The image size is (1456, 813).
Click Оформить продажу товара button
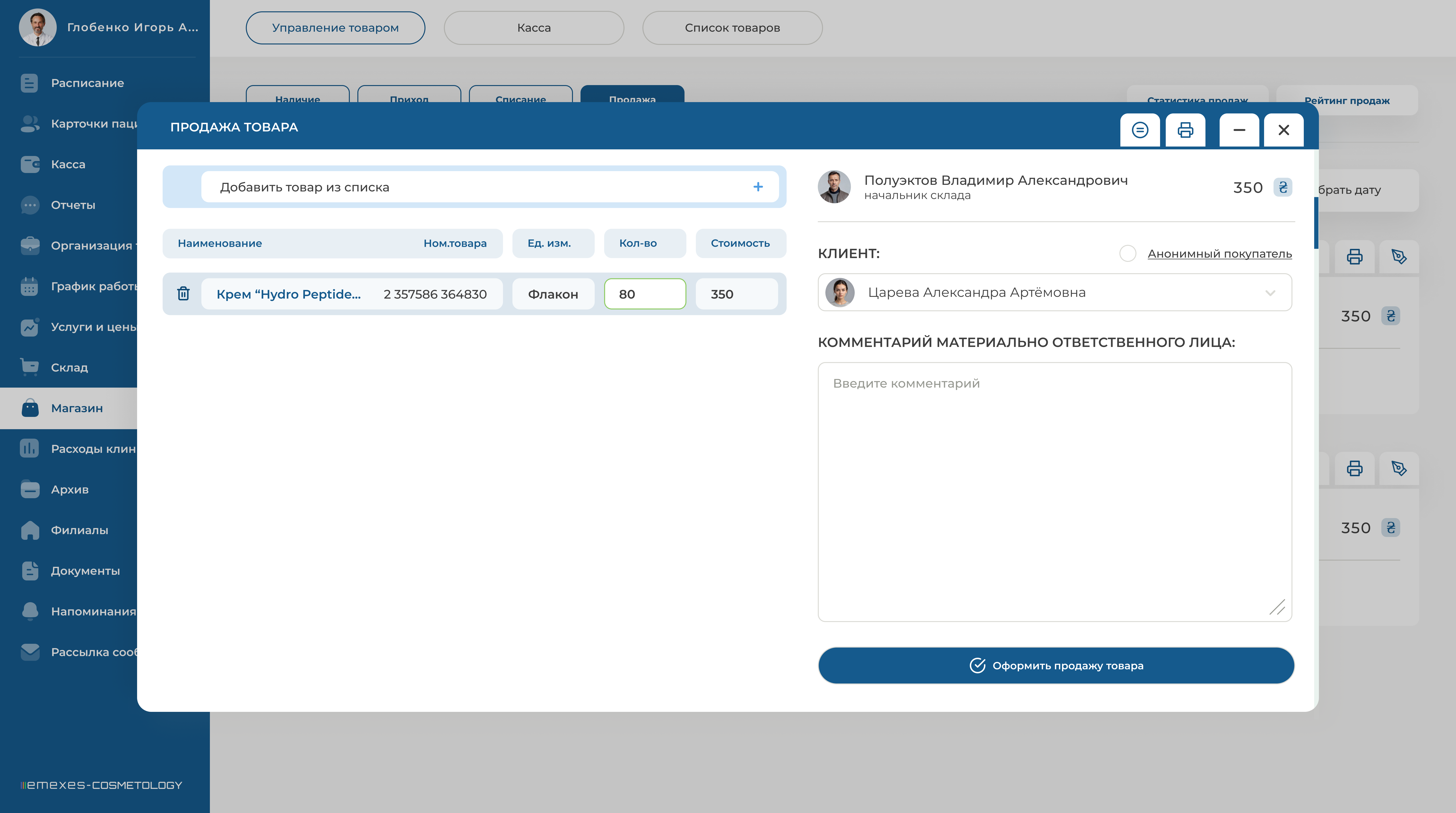click(1056, 666)
